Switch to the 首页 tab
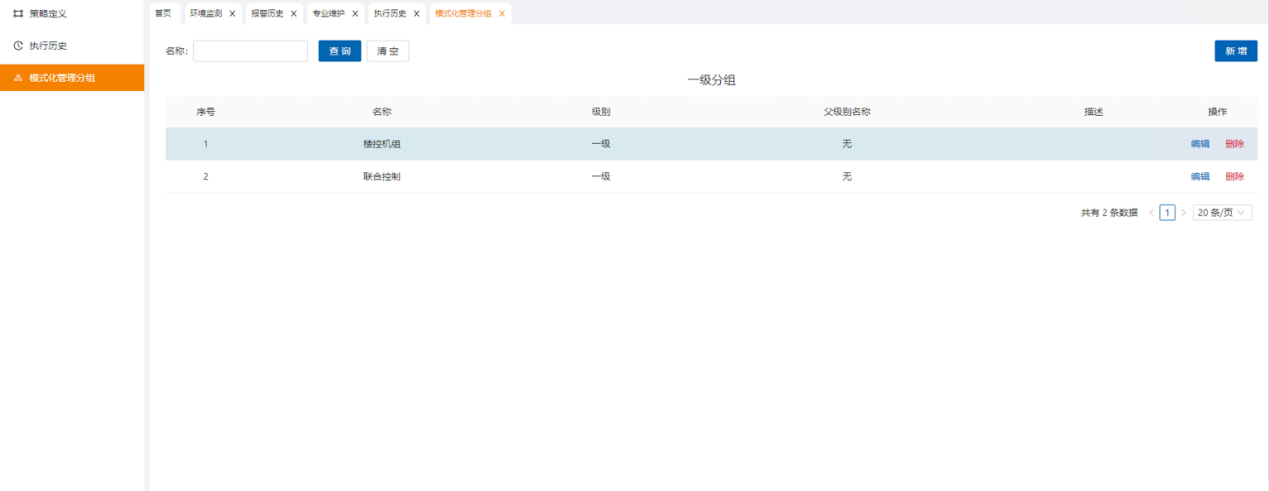The width and height of the screenshot is (1269, 491). click(x=163, y=14)
